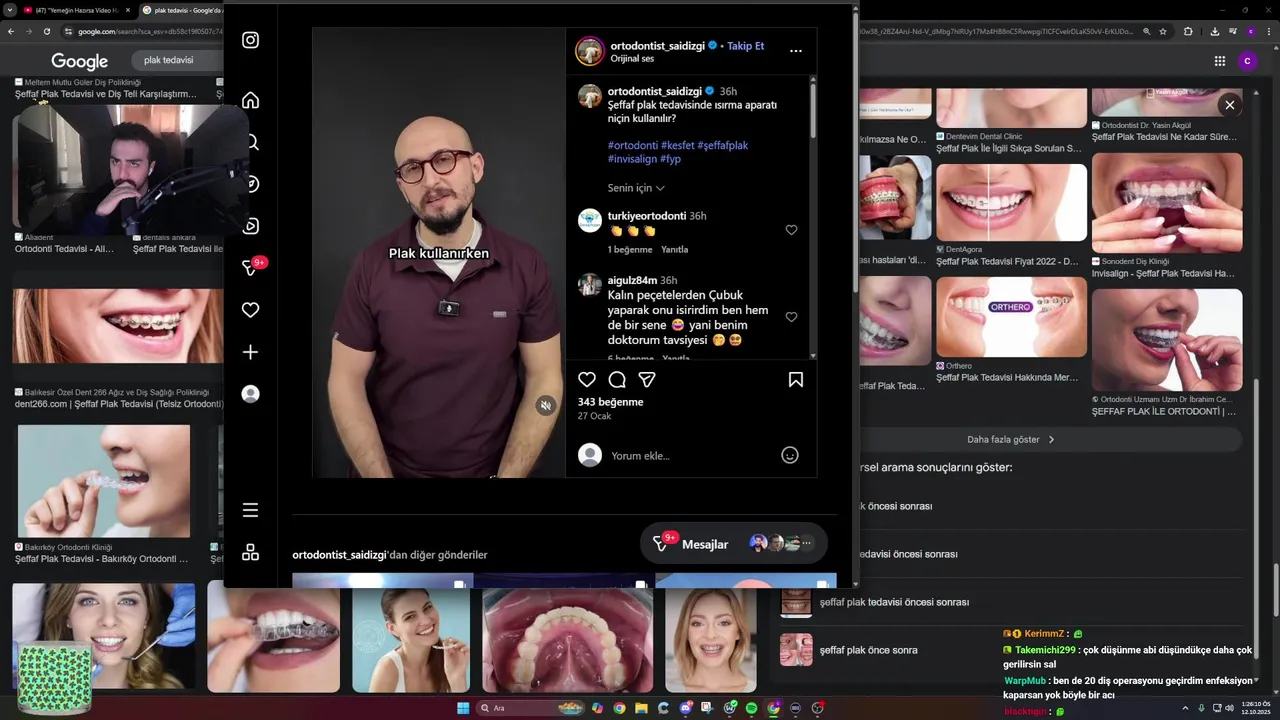This screenshot has width=1280, height=720.
Task: Expand 'Daha fazla göster' image results
Action: click(x=1010, y=439)
